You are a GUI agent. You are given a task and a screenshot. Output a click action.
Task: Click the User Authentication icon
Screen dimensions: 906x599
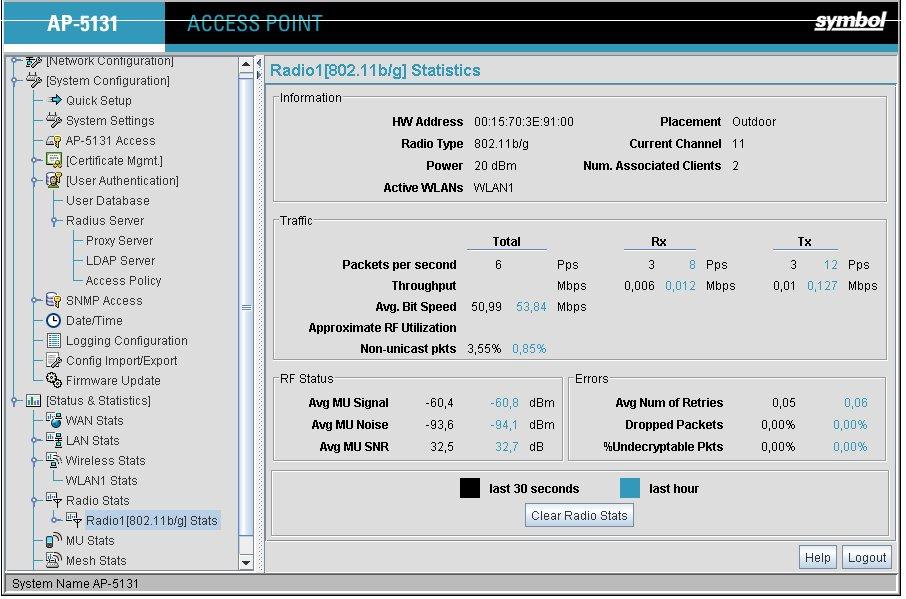[x=54, y=180]
